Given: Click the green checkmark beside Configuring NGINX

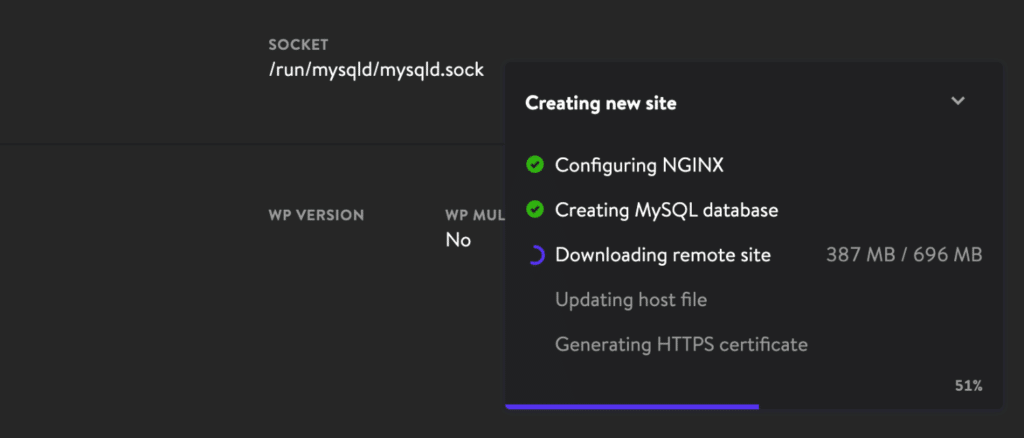Looking at the screenshot, I should [535, 164].
